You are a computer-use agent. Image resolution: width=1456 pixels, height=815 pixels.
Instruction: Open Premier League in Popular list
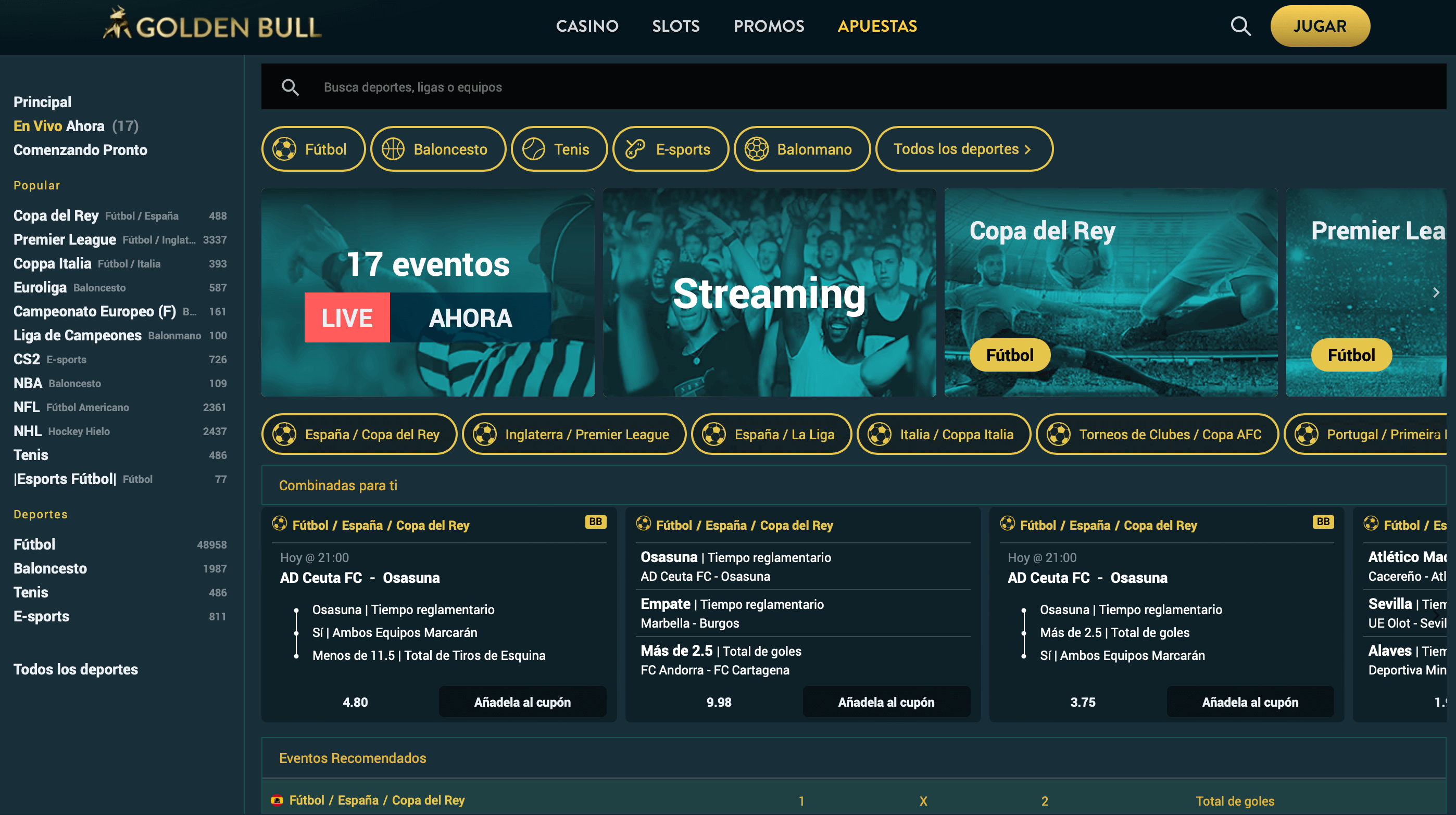tap(120, 239)
